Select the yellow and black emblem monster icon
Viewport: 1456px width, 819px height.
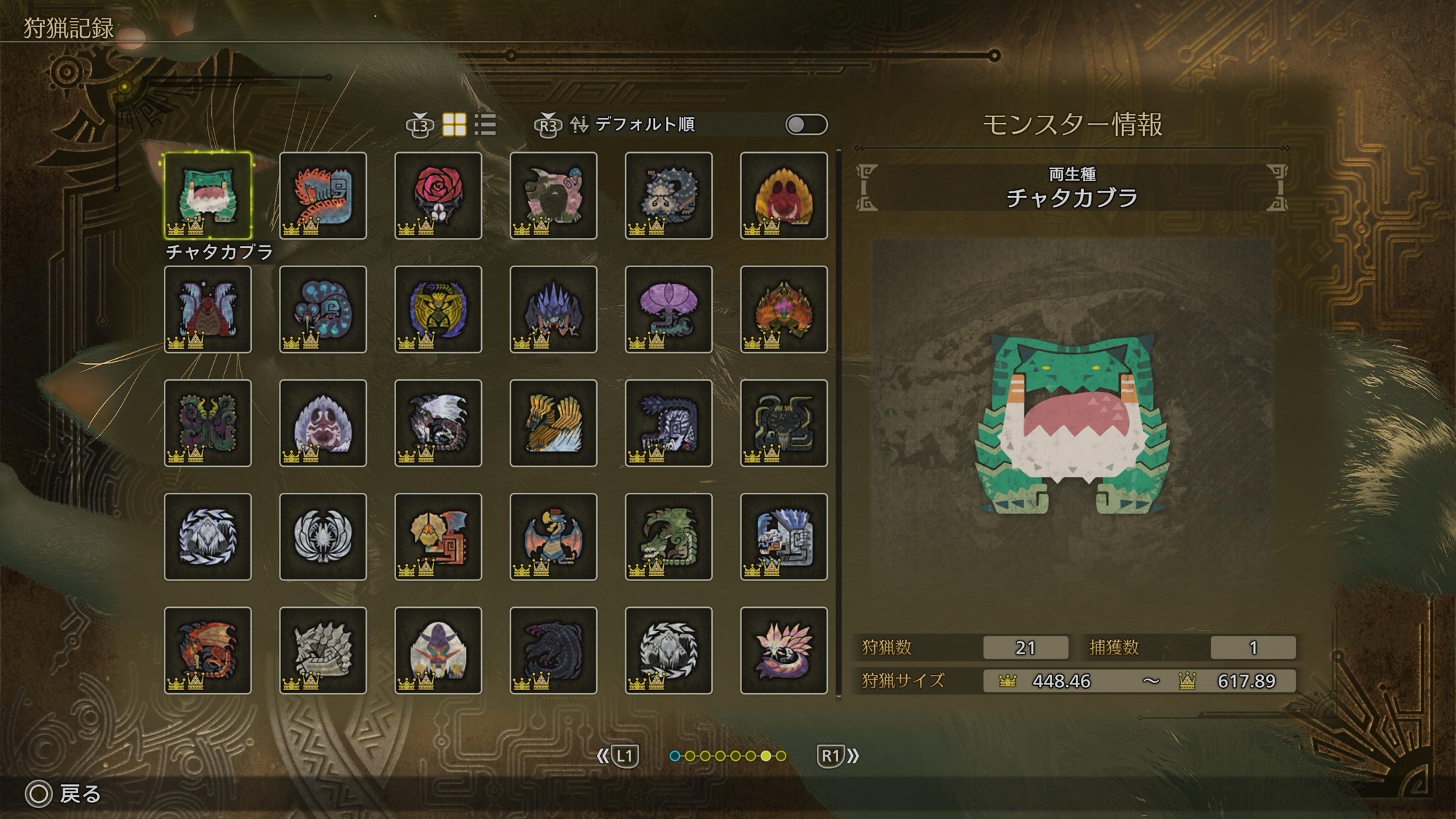tap(438, 309)
